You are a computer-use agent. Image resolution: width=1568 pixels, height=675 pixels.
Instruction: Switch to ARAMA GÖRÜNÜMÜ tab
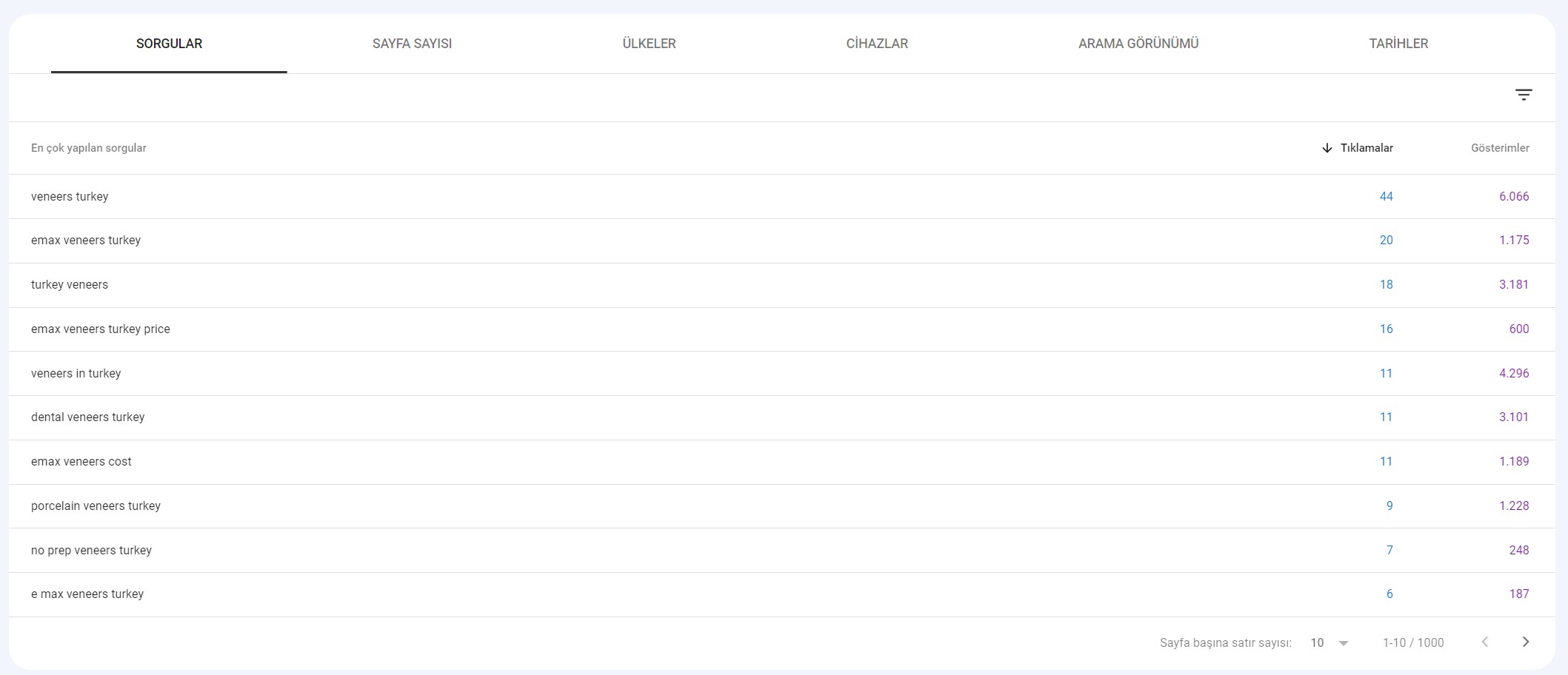point(1138,44)
